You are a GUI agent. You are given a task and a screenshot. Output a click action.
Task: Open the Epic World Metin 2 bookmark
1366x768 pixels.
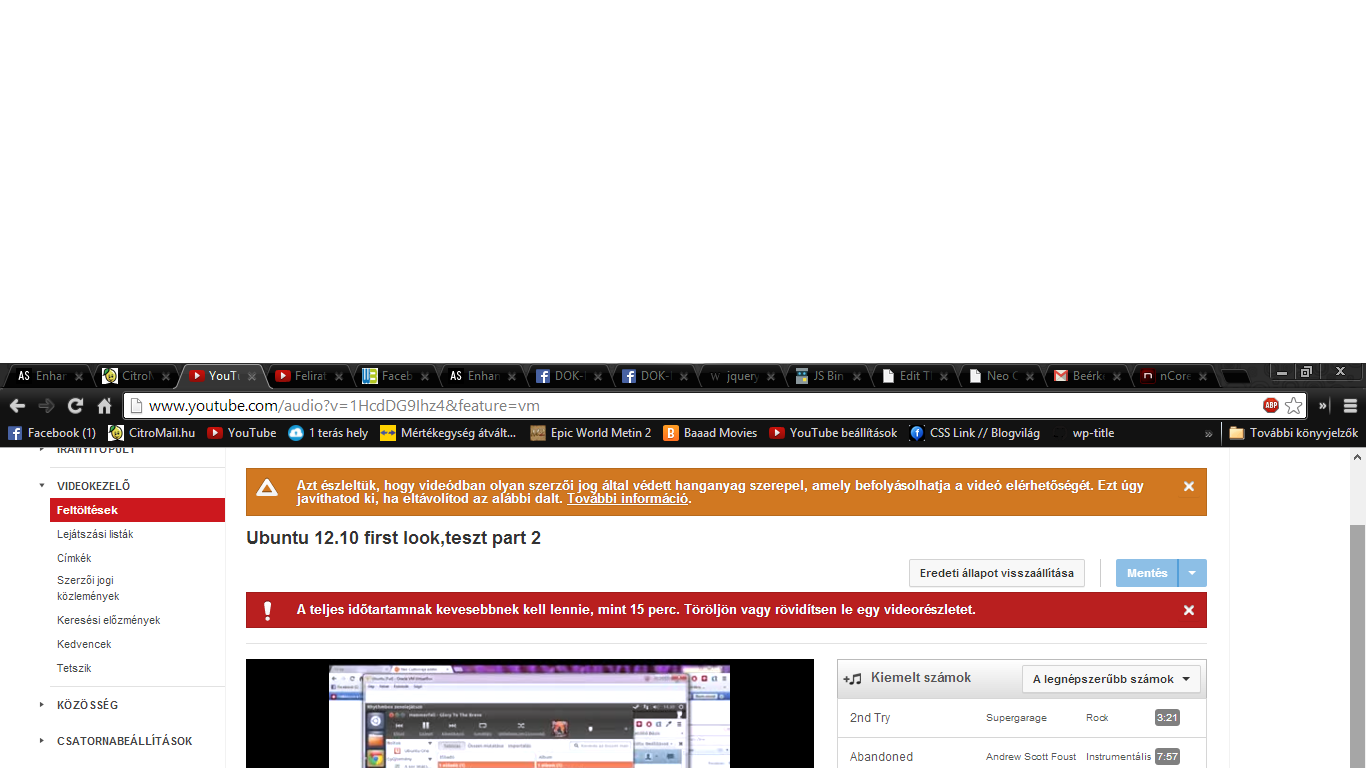[x=591, y=433]
